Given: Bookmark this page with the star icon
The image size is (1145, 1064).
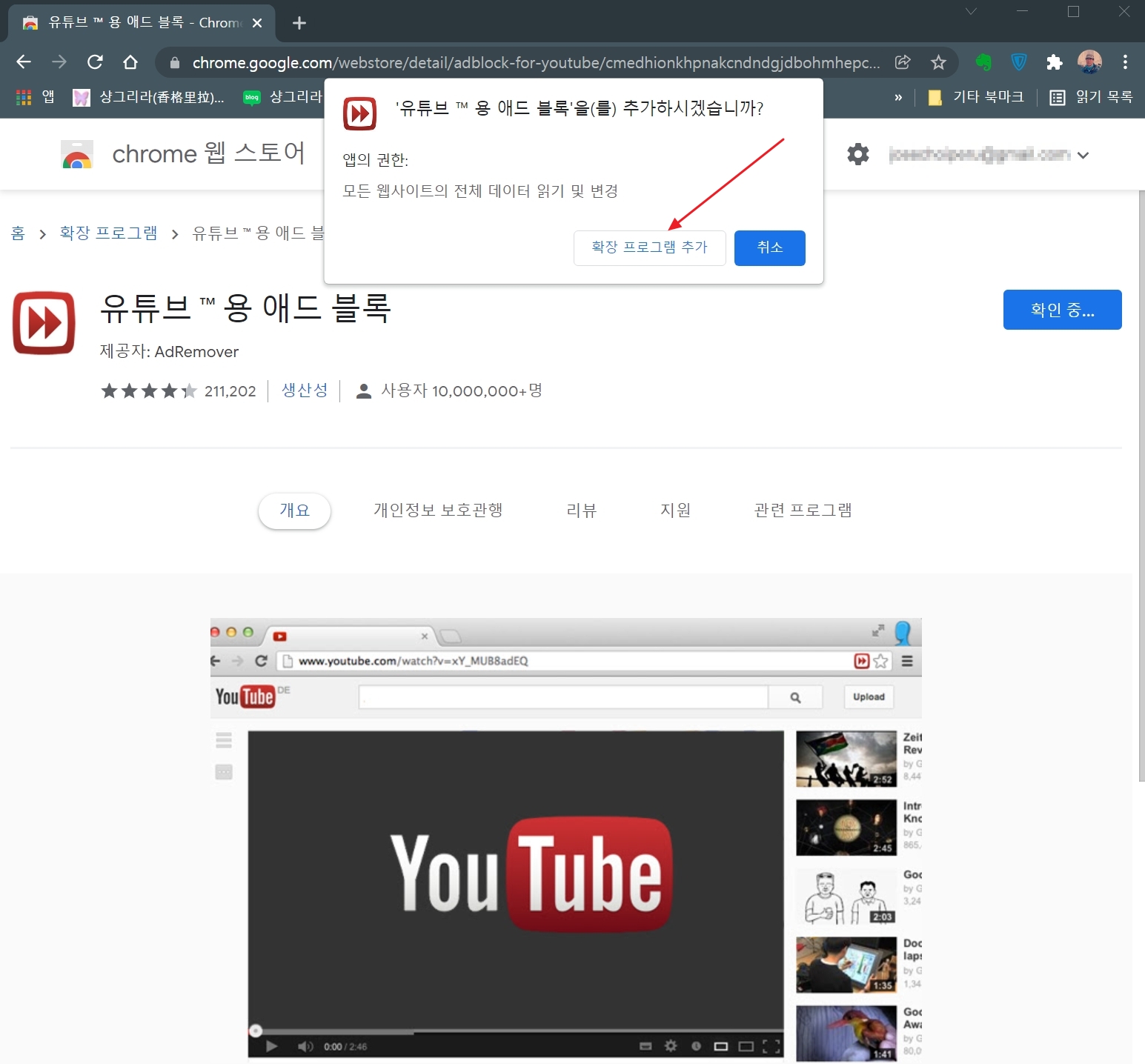Looking at the screenshot, I should click(x=938, y=62).
